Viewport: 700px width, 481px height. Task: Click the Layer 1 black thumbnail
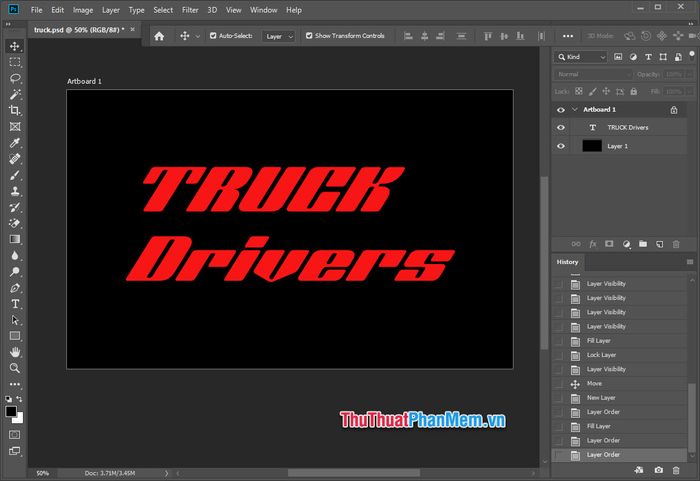(x=592, y=146)
